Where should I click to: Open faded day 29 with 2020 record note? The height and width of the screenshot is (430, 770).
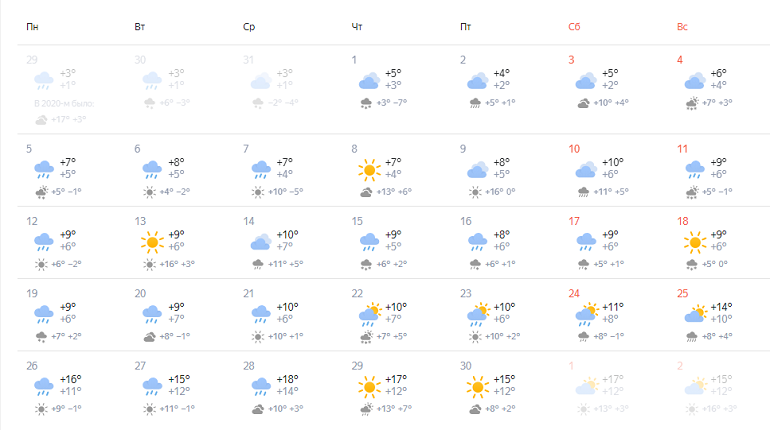pyautogui.click(x=71, y=89)
